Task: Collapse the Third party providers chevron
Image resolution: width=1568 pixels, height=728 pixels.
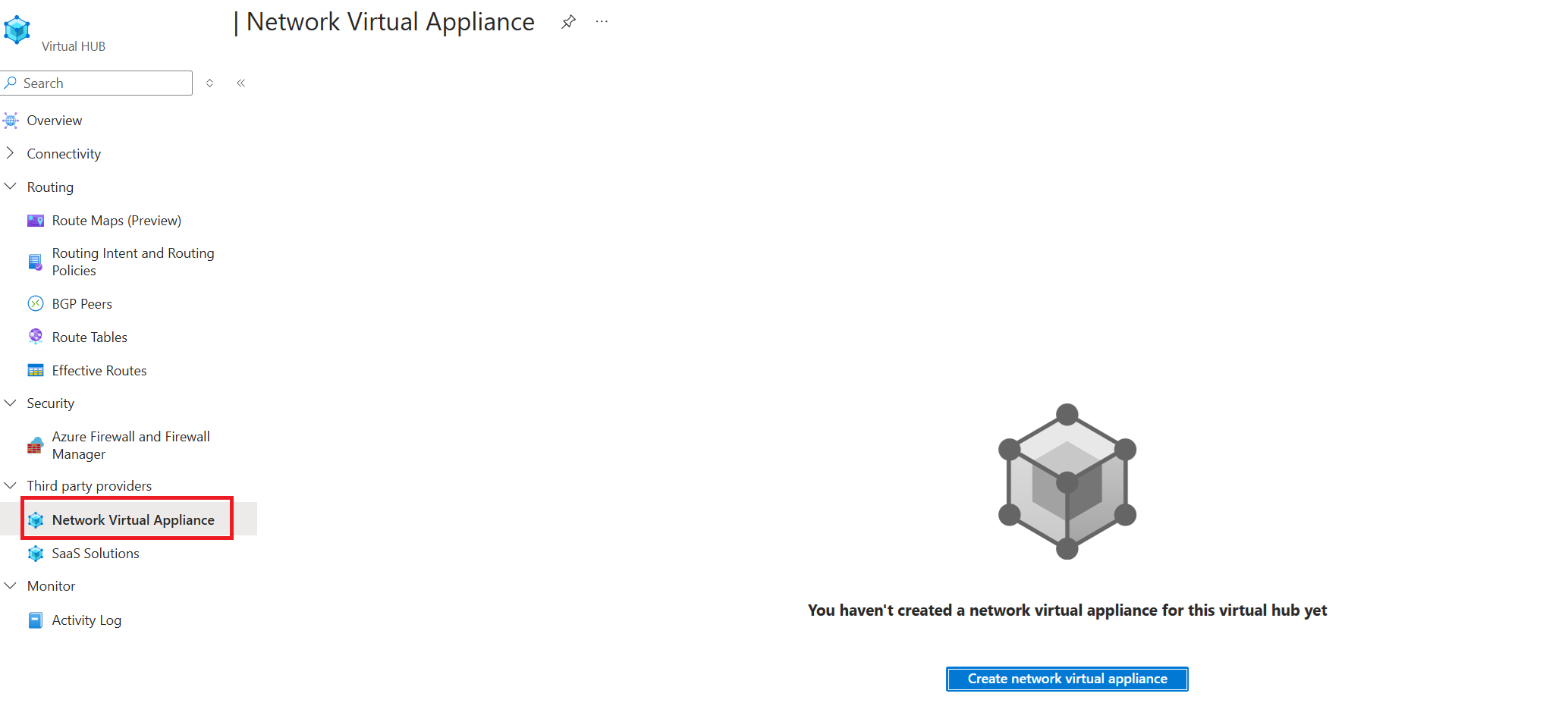Action: click(11, 485)
